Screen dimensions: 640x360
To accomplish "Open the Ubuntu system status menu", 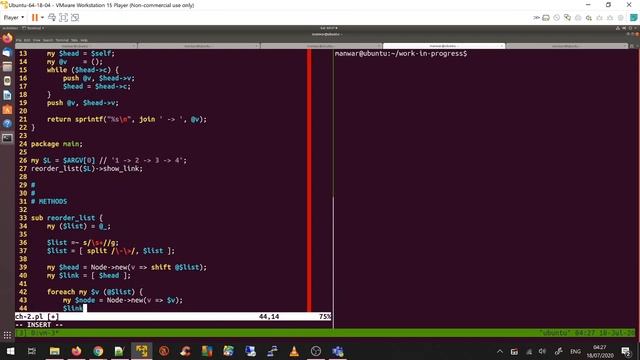I will tap(626, 28).
